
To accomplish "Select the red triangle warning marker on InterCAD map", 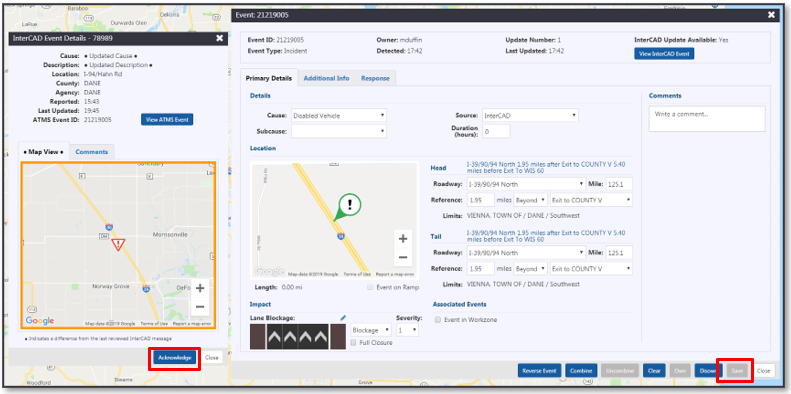I will tap(118, 245).
